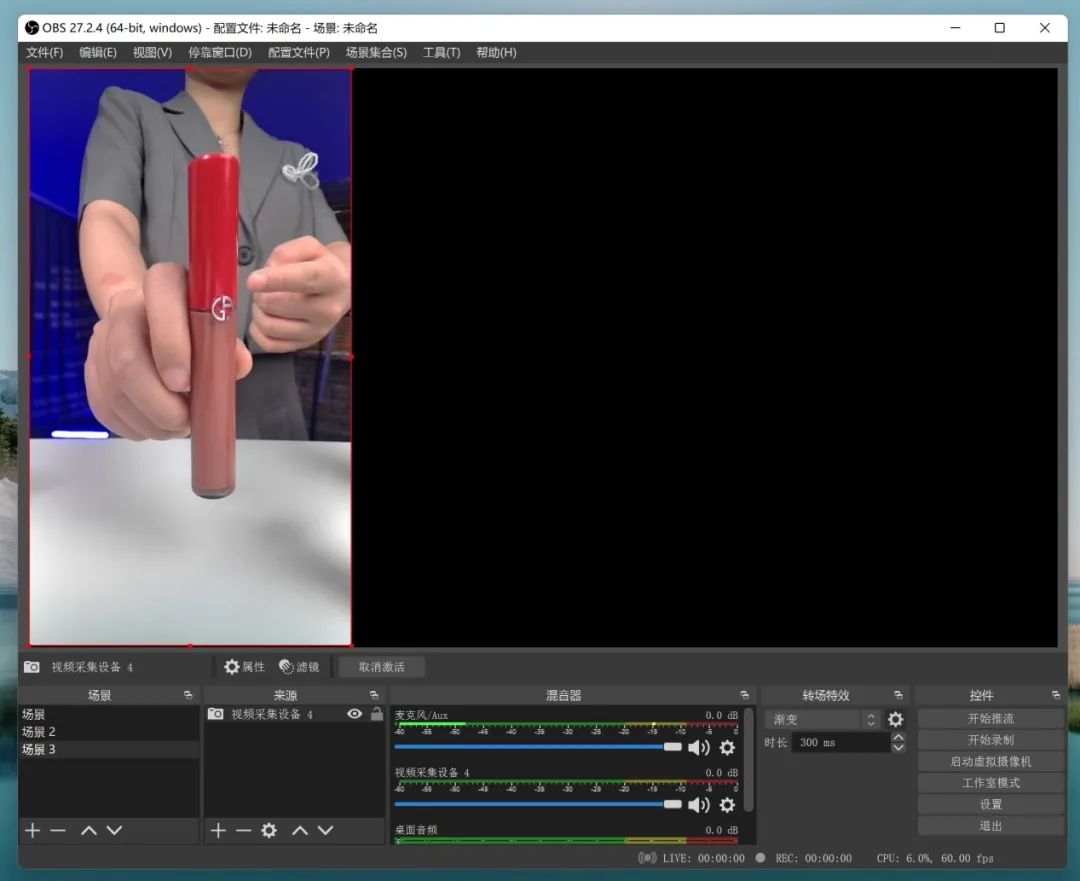Add a new scene with the plus icon
Viewport: 1080px width, 881px height.
point(32,831)
